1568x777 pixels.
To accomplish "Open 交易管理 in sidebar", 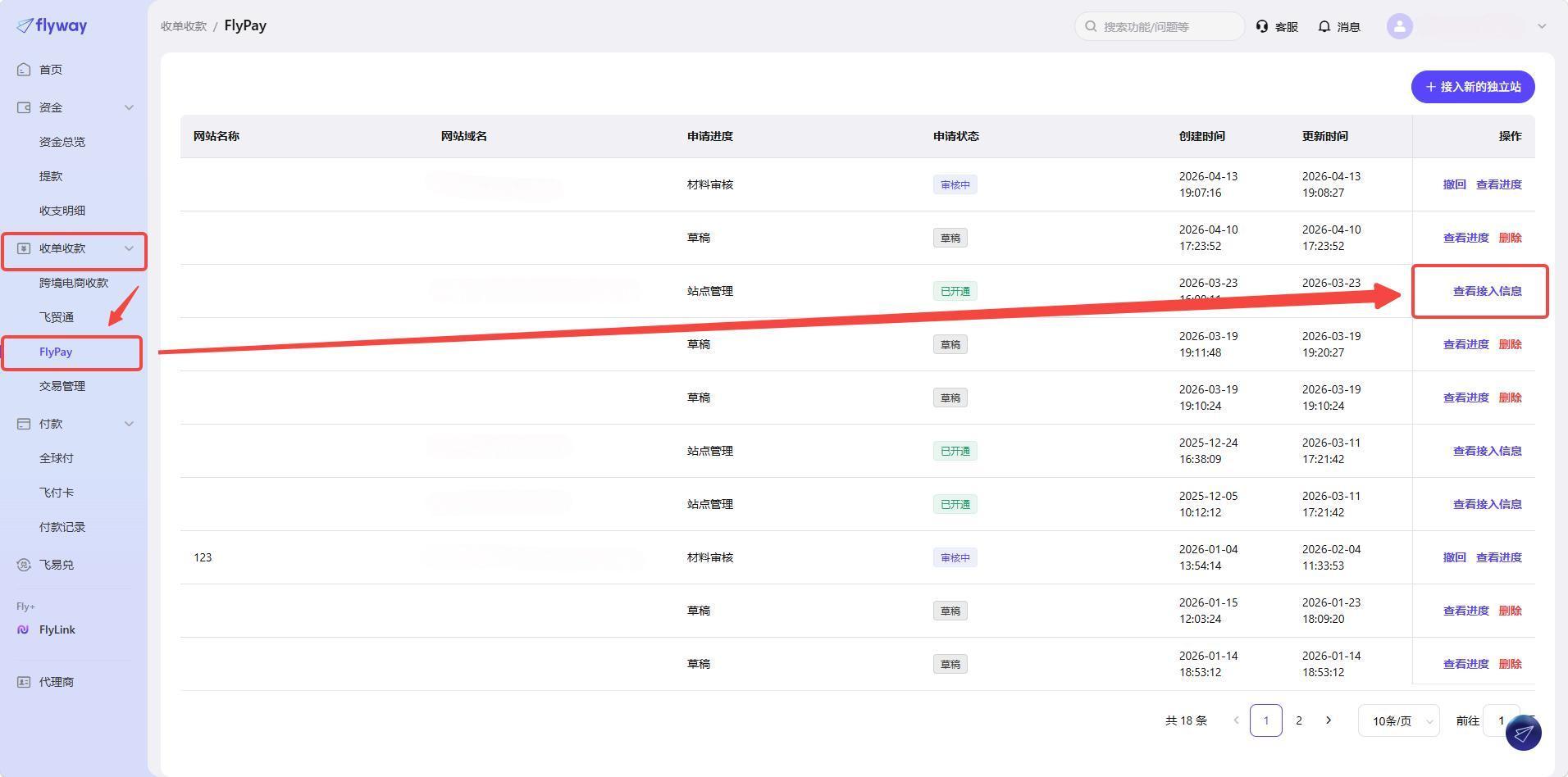I will tap(62, 386).
